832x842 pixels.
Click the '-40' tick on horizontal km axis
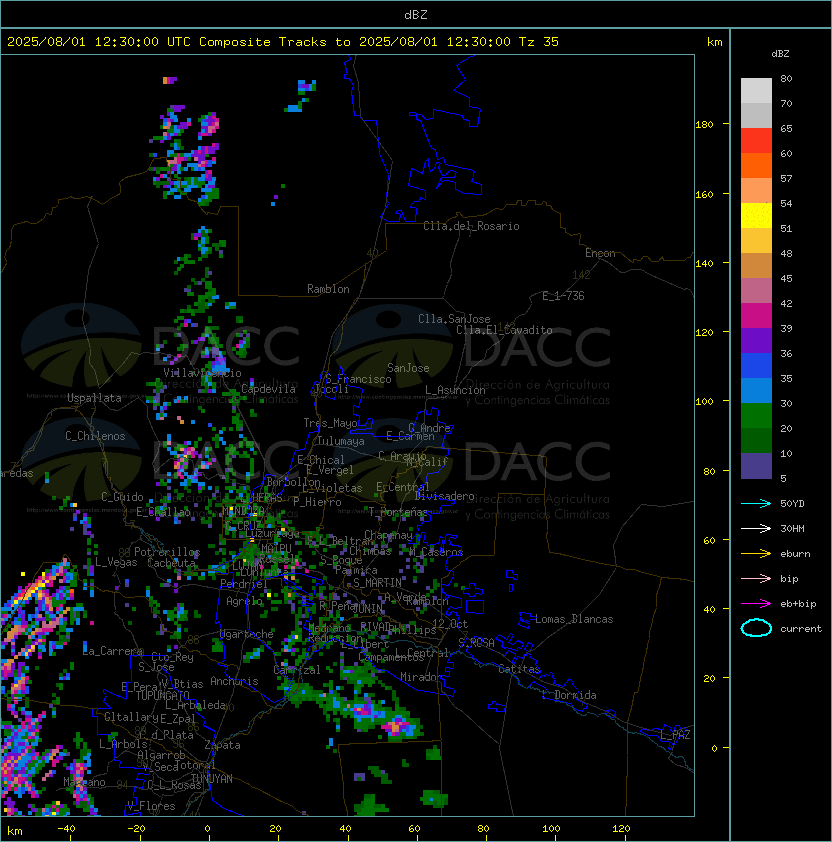pos(66,829)
